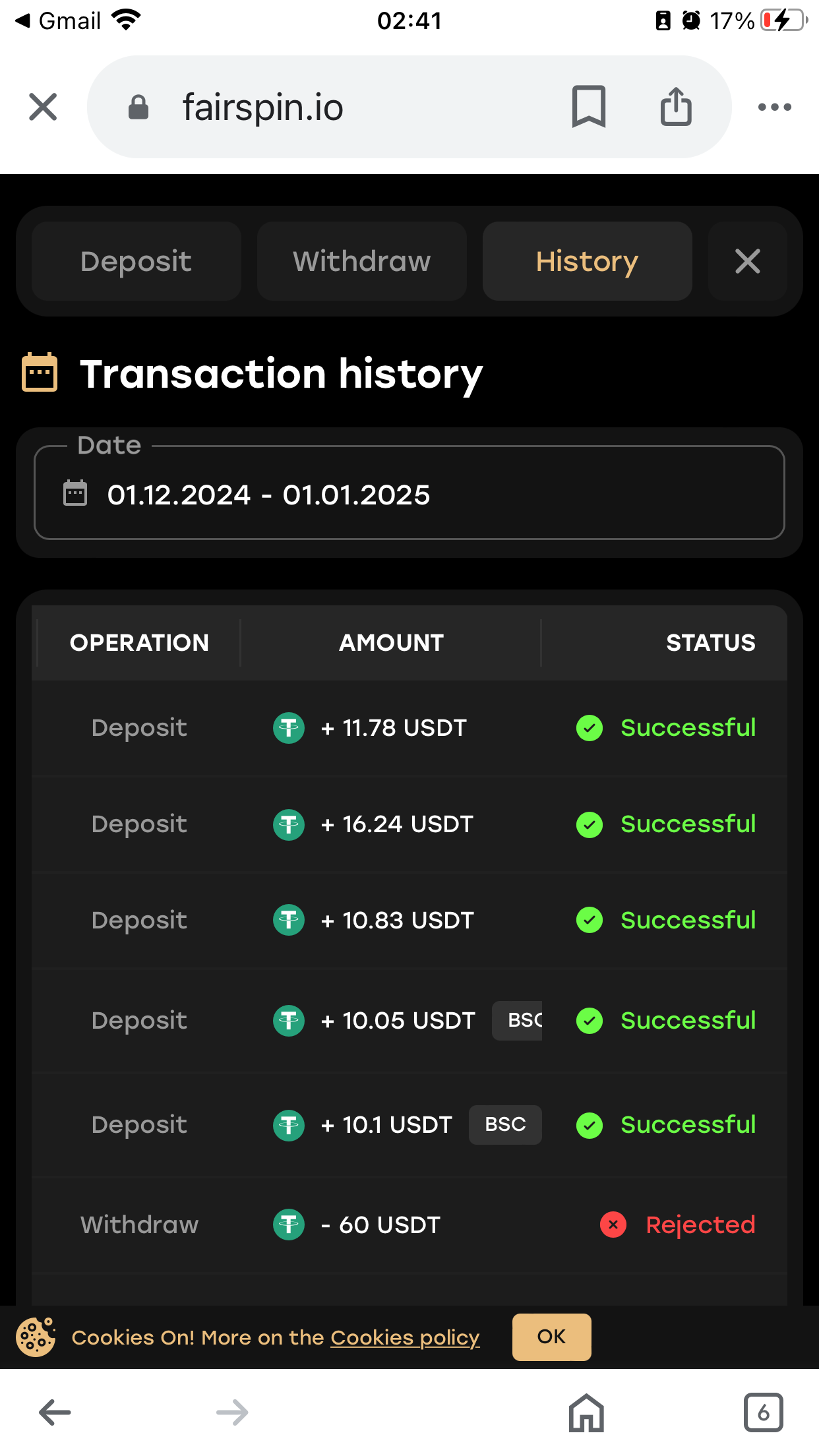Tap the browser home icon
This screenshot has height=1456, width=819.
(x=586, y=1412)
